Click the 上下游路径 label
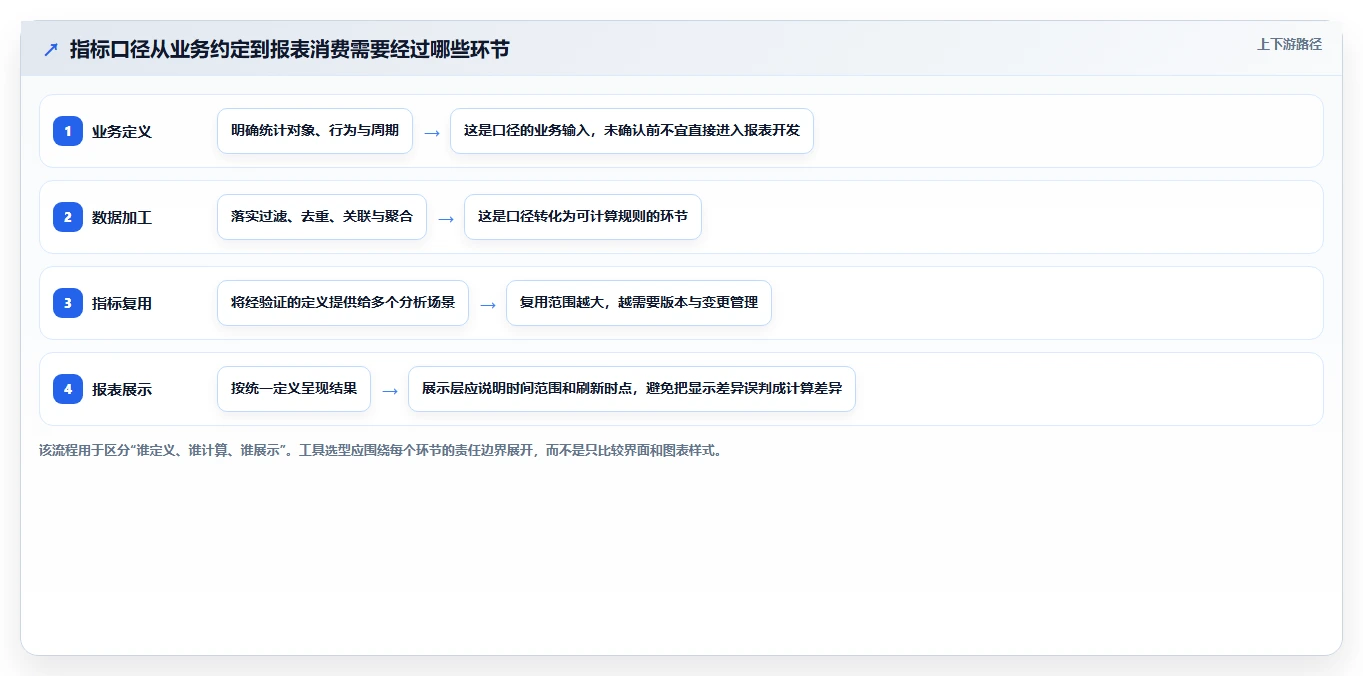Image resolution: width=1363 pixels, height=676 pixels. pos(1289,44)
